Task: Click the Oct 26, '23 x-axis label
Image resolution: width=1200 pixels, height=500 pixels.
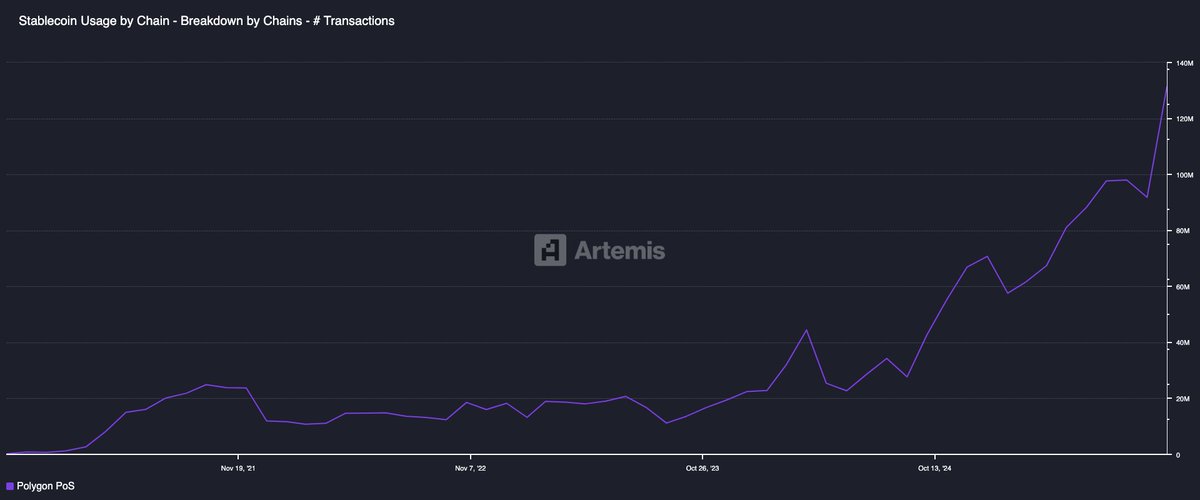Action: 702,467
